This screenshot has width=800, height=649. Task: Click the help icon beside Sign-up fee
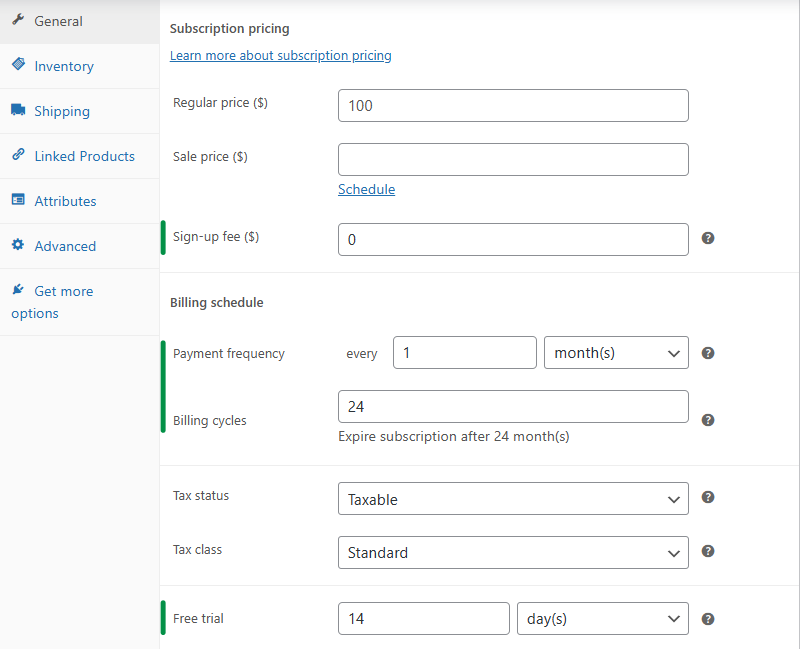pyautogui.click(x=708, y=238)
